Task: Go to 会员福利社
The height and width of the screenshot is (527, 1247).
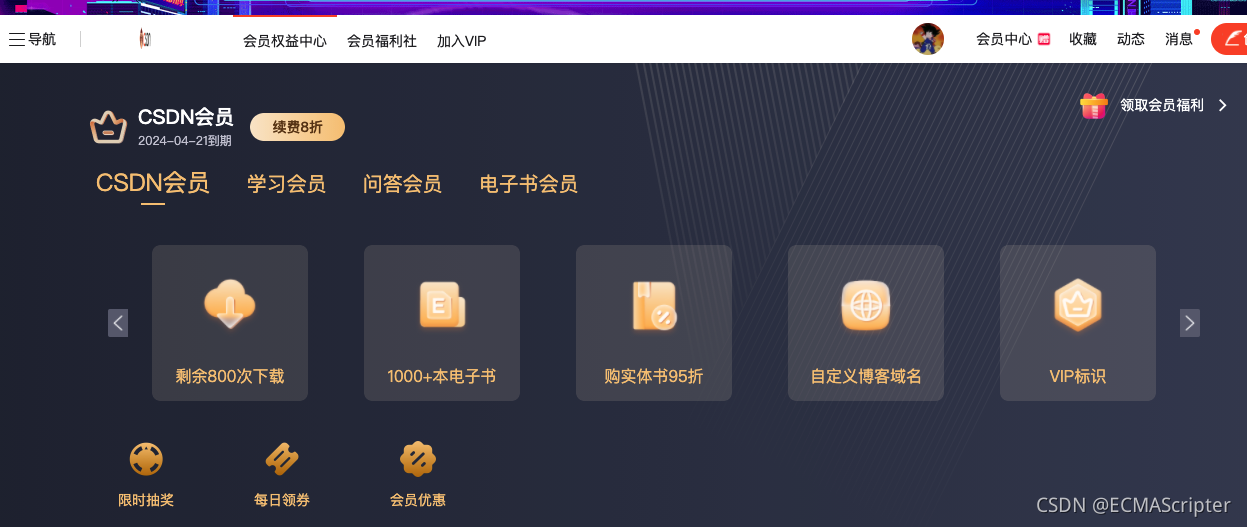Action: (382, 41)
